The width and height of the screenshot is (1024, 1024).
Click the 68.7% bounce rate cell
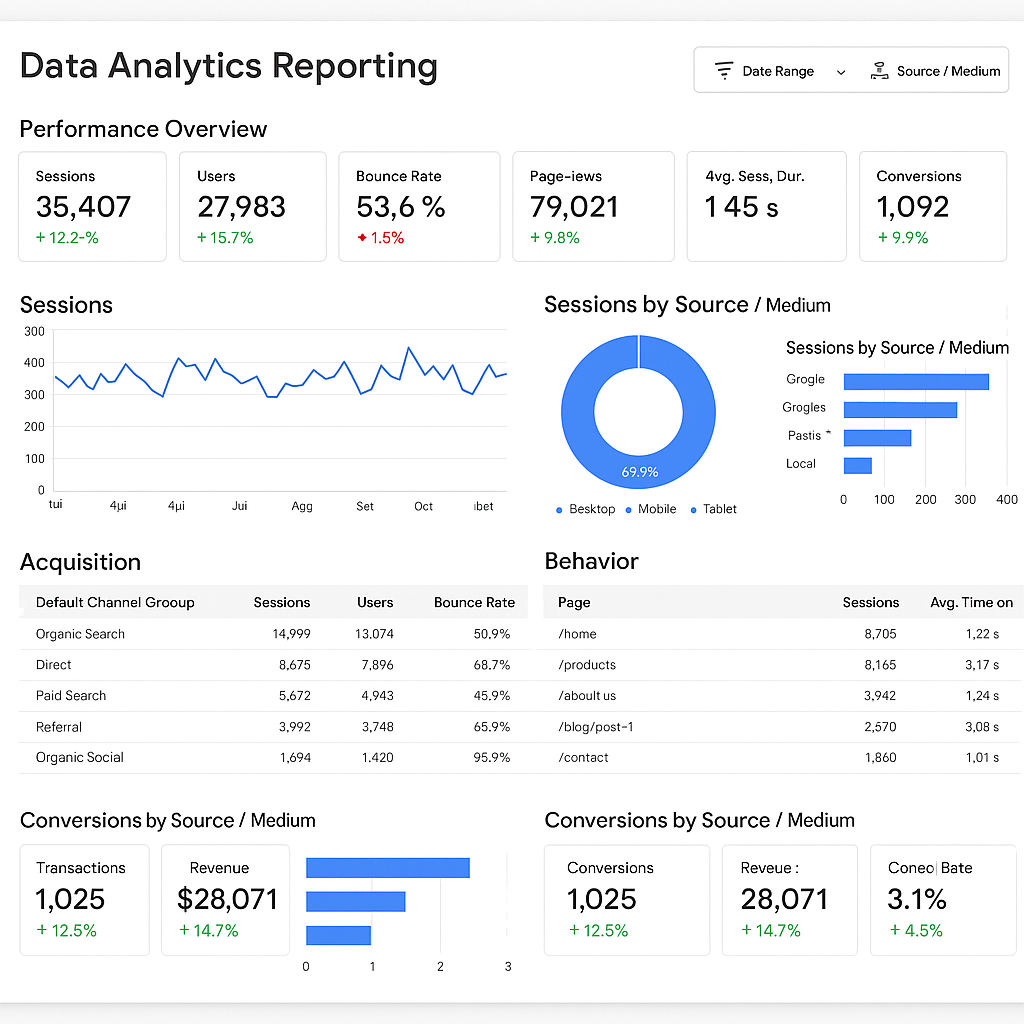492,665
